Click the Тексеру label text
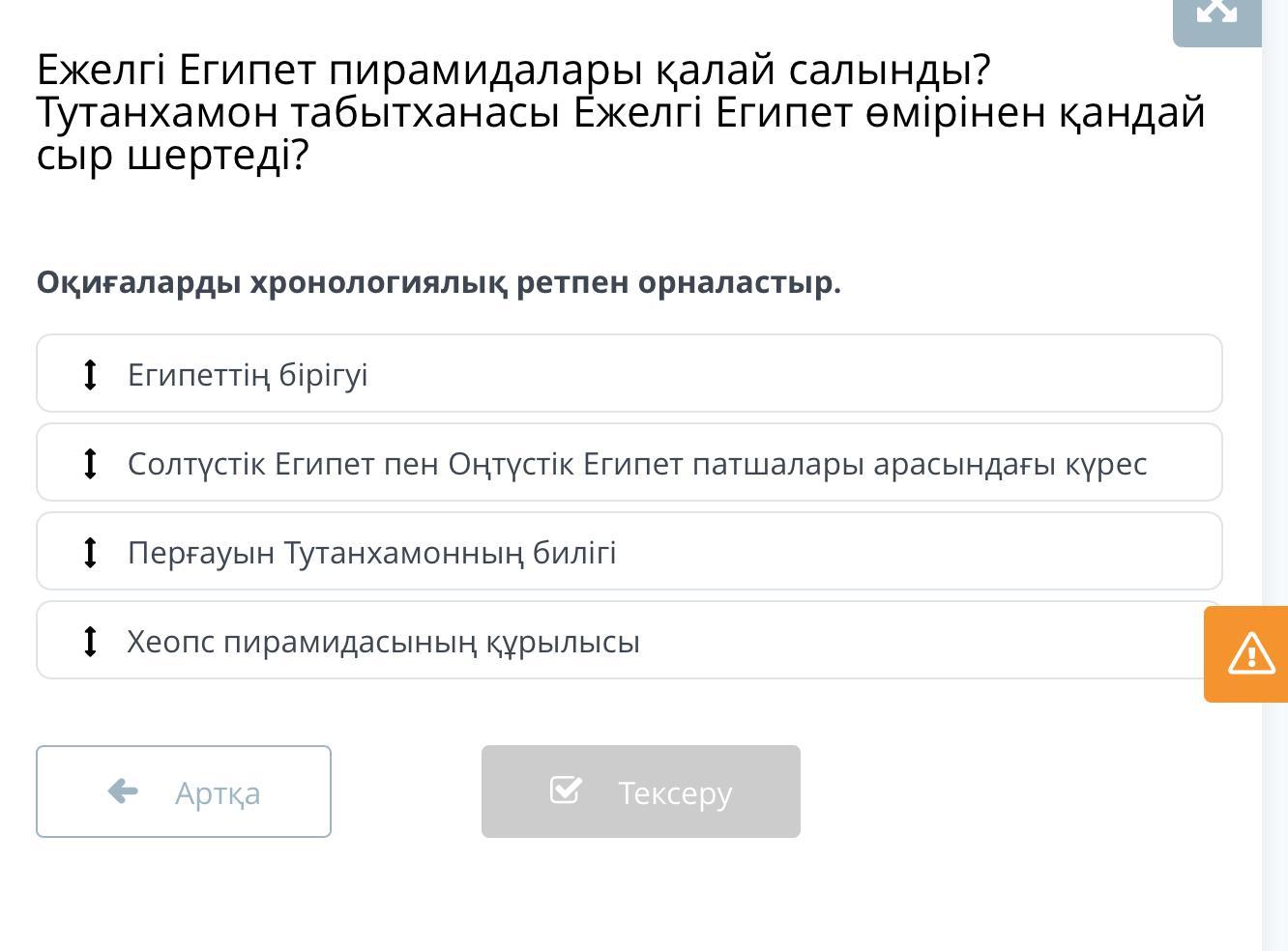The width and height of the screenshot is (1288, 951). click(675, 793)
